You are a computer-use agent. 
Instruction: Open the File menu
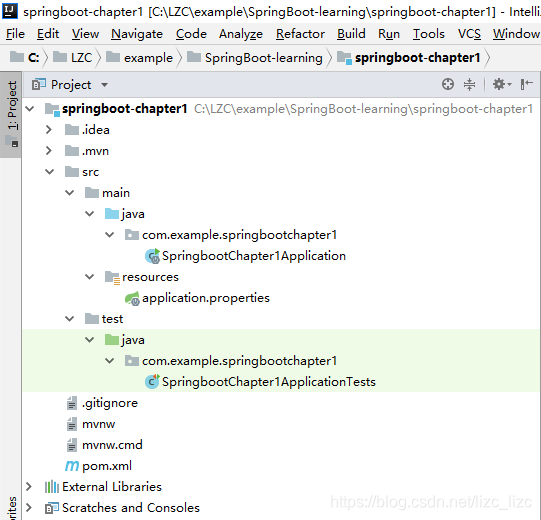coord(15,34)
